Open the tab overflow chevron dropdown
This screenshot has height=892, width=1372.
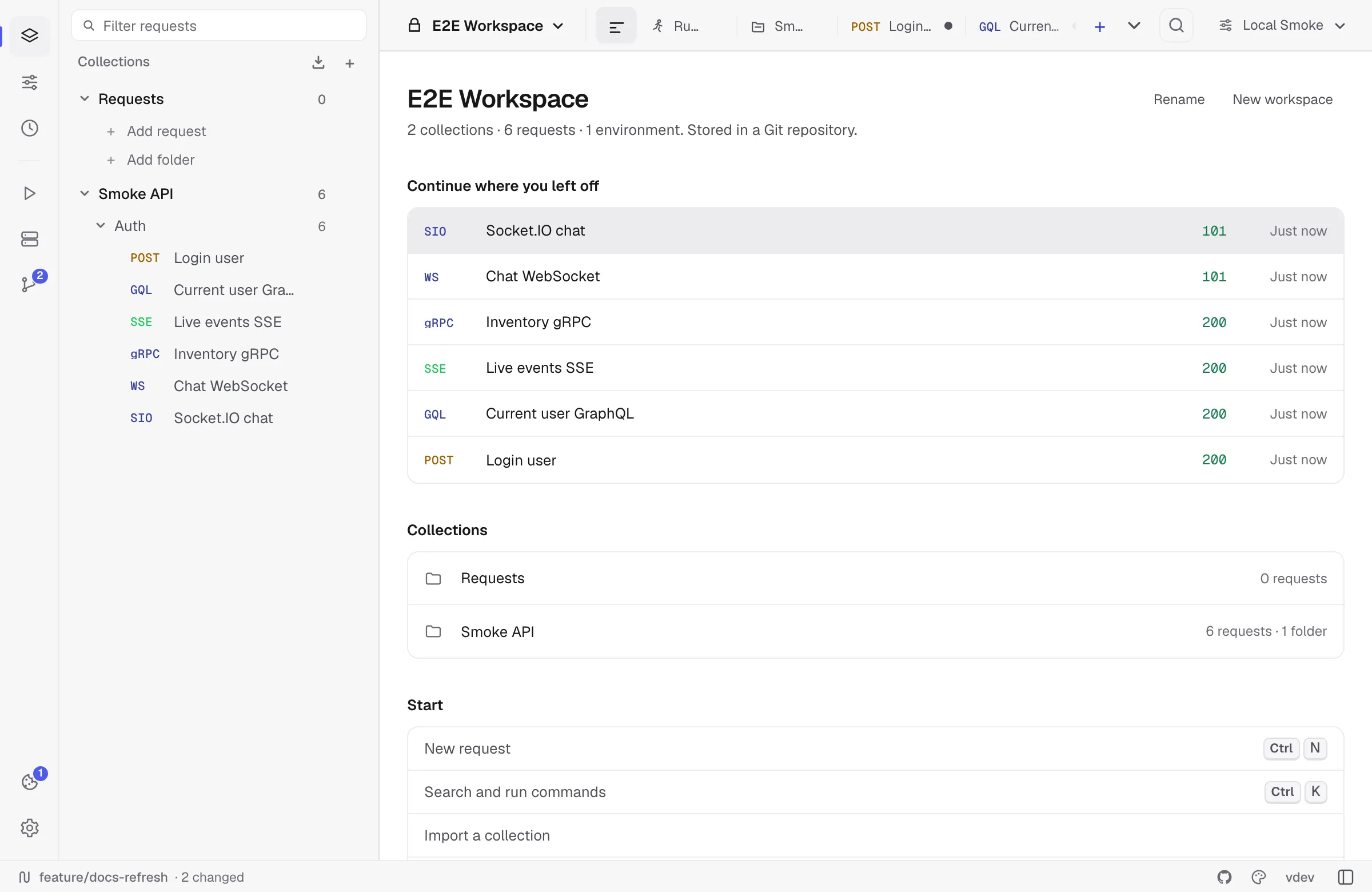1134,25
